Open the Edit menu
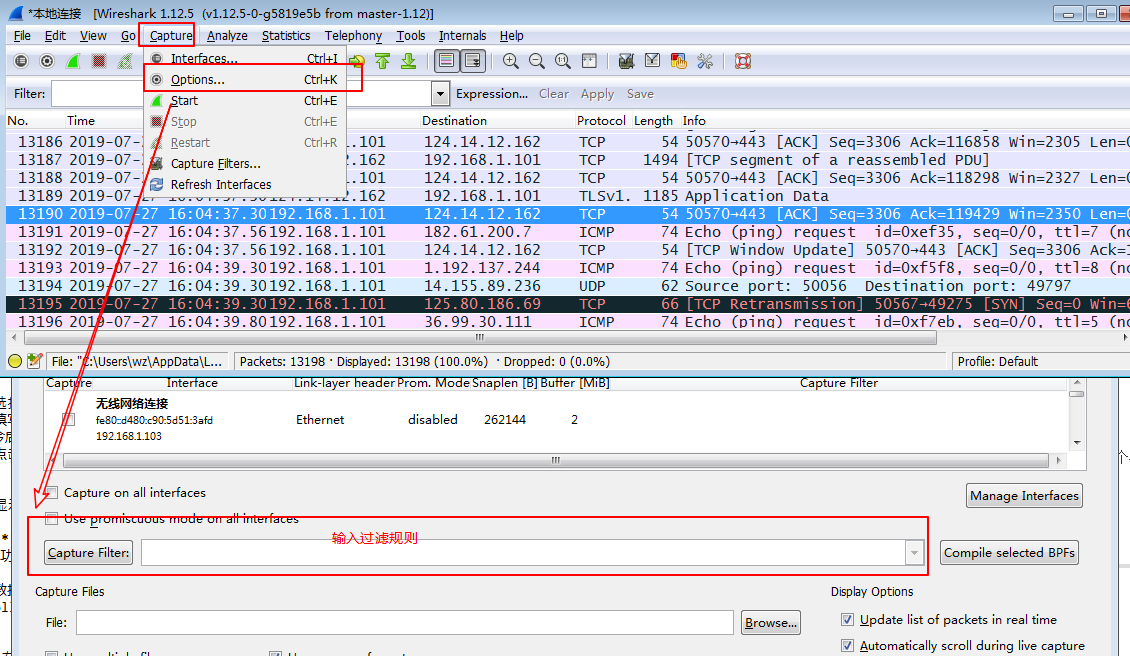 (x=55, y=35)
